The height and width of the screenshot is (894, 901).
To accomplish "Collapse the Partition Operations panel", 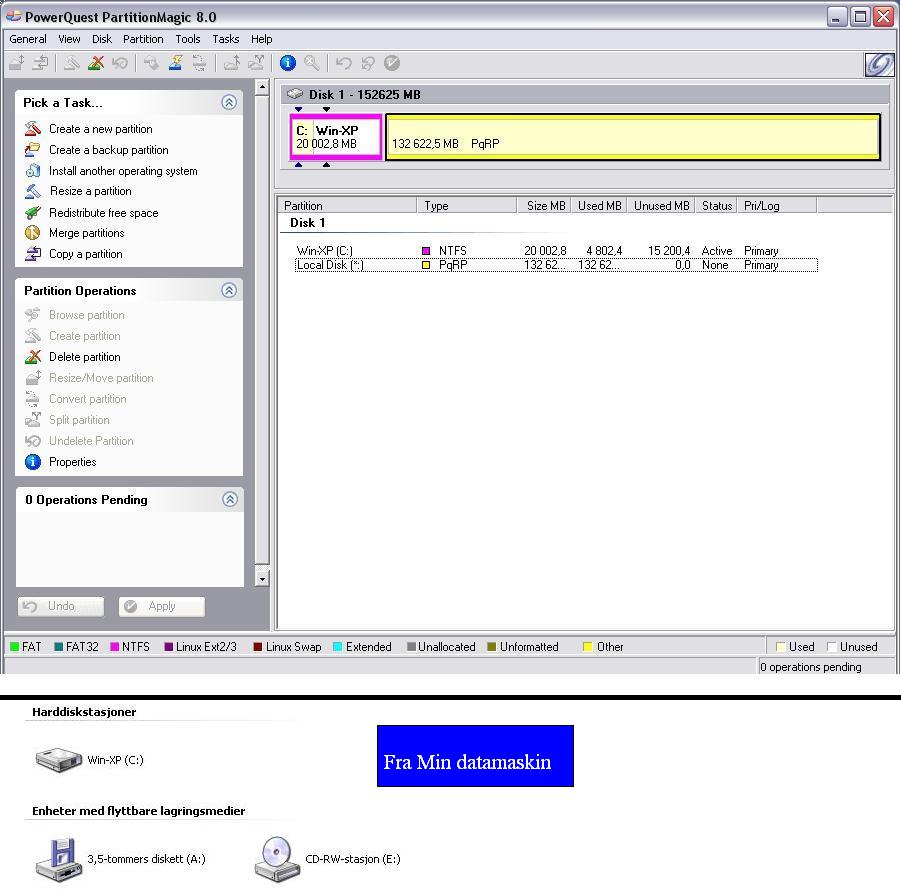I will pos(229,290).
